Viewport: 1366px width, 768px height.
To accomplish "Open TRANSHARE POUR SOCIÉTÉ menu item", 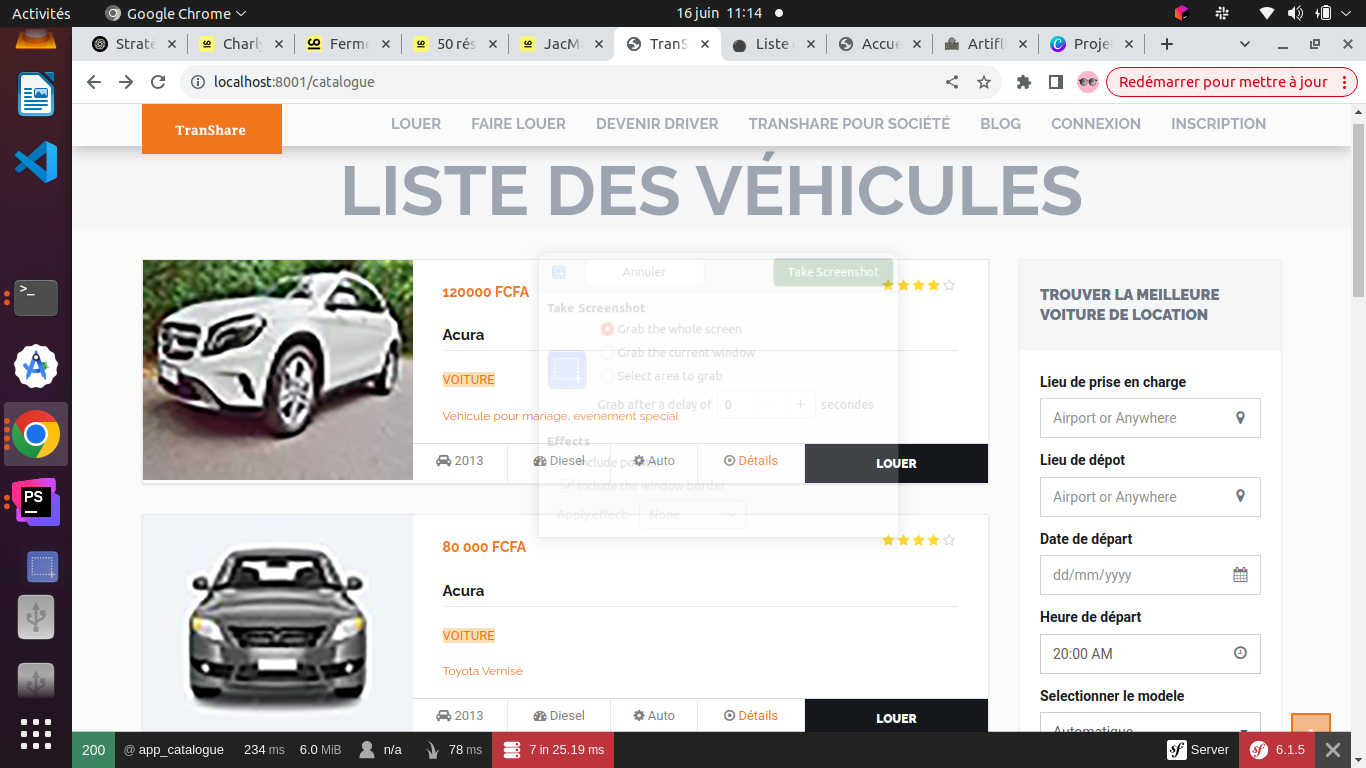I will click(849, 124).
